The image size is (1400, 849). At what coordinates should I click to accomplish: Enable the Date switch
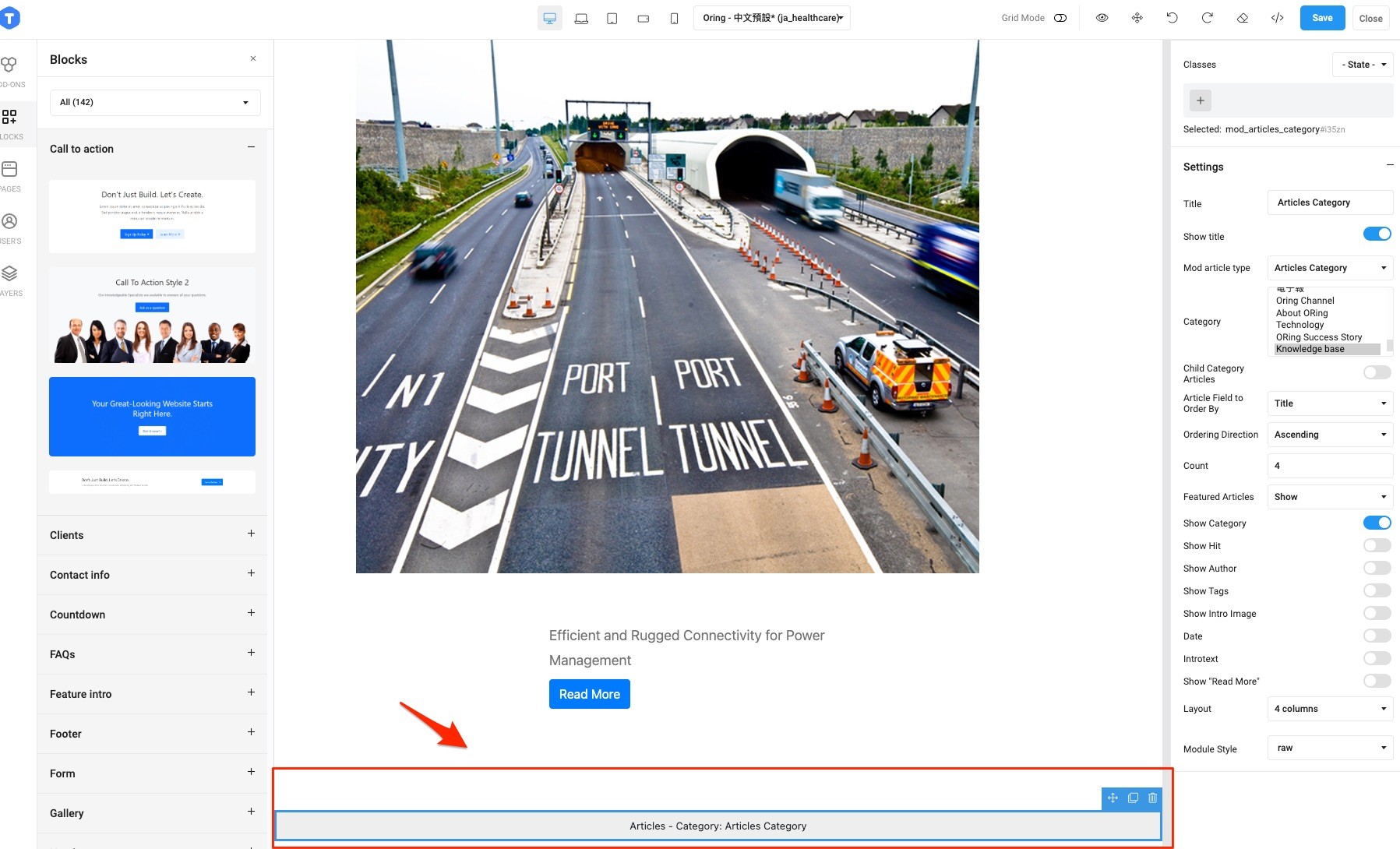click(1377, 636)
